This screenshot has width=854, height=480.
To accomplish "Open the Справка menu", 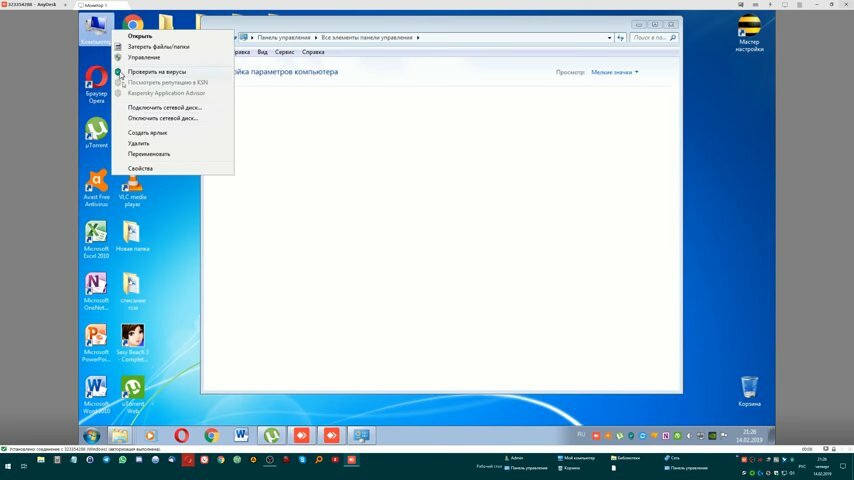I will click(x=313, y=52).
